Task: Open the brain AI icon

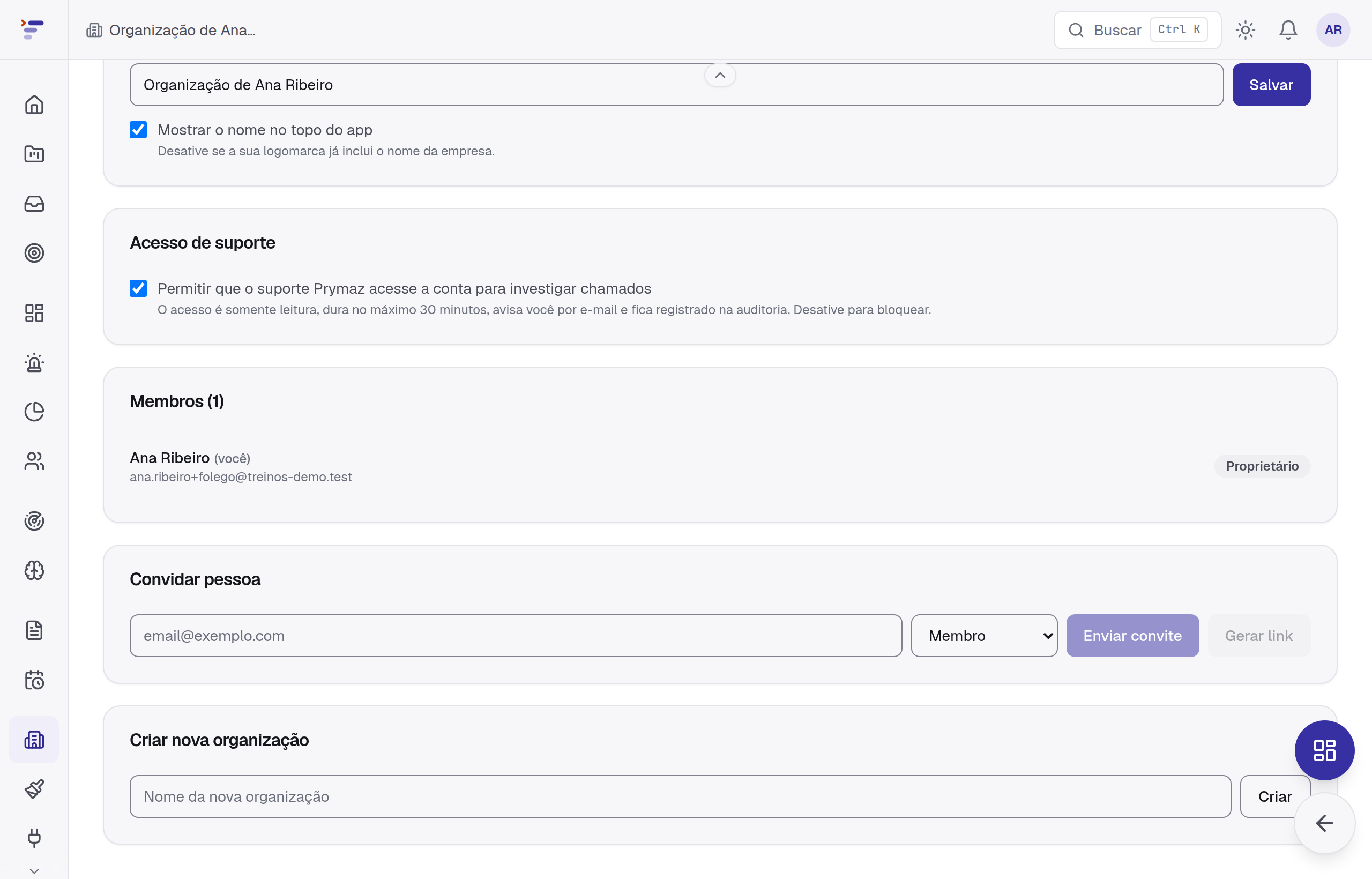Action: click(x=34, y=570)
